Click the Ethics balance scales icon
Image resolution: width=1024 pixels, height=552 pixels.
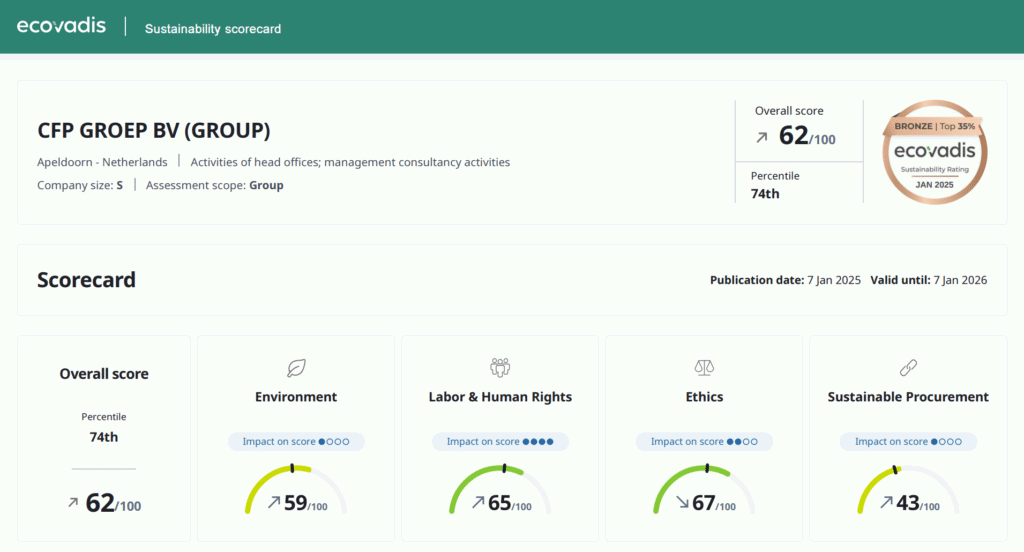point(704,368)
